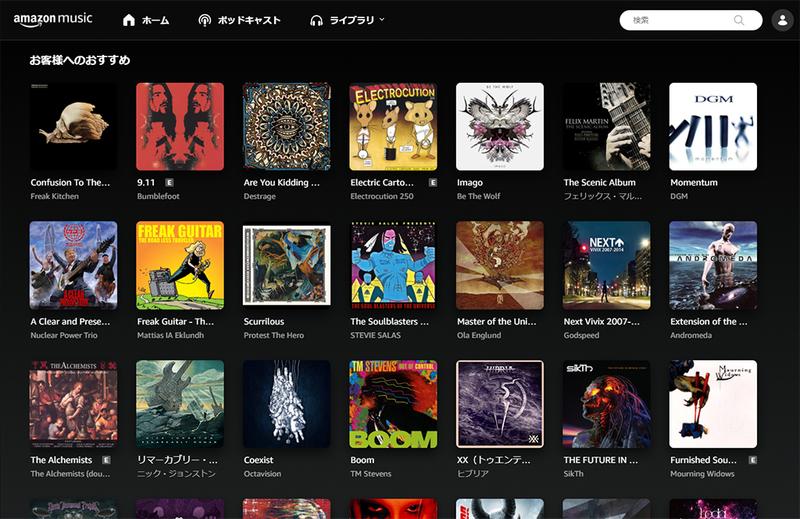The width and height of the screenshot is (800, 519).
Task: Open Next Vivix Godspeed album cover
Action: pos(607,265)
